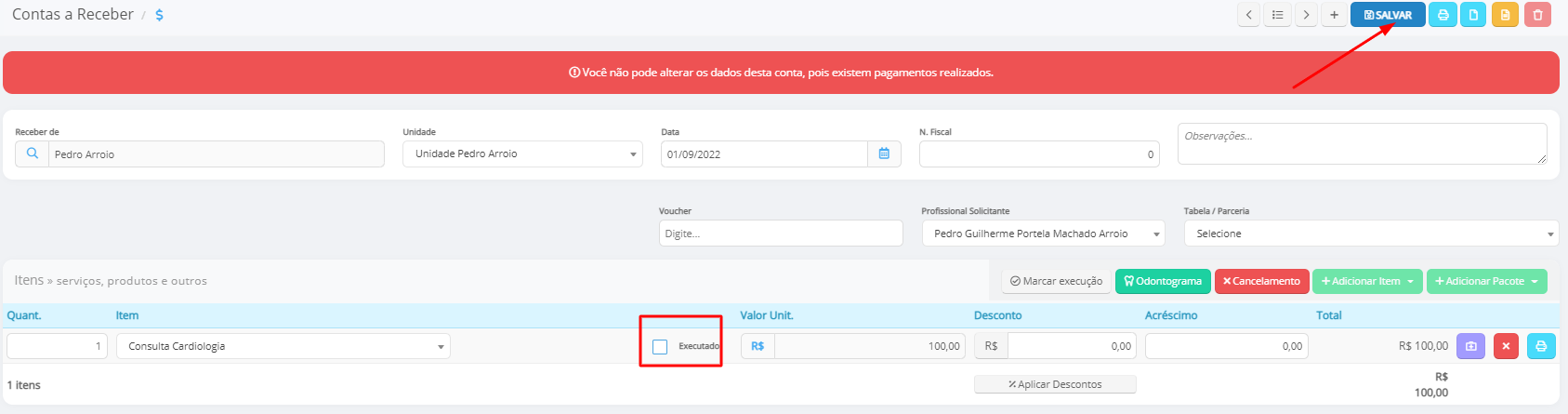Click the Marcar execução button
Screen dimensions: 1568x414
pos(1056,281)
